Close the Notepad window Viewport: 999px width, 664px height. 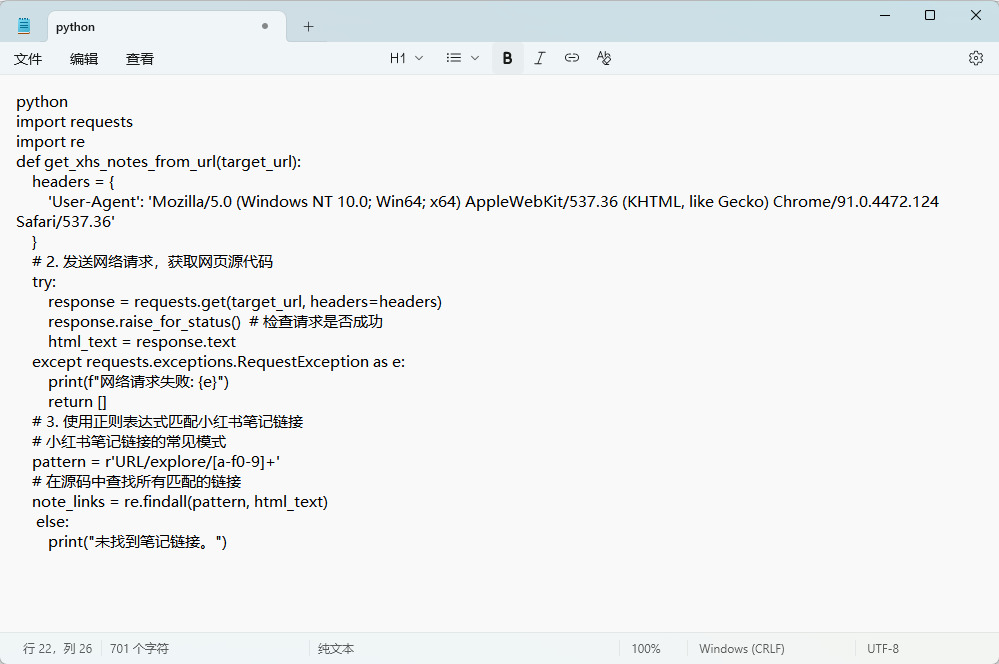(x=975, y=15)
